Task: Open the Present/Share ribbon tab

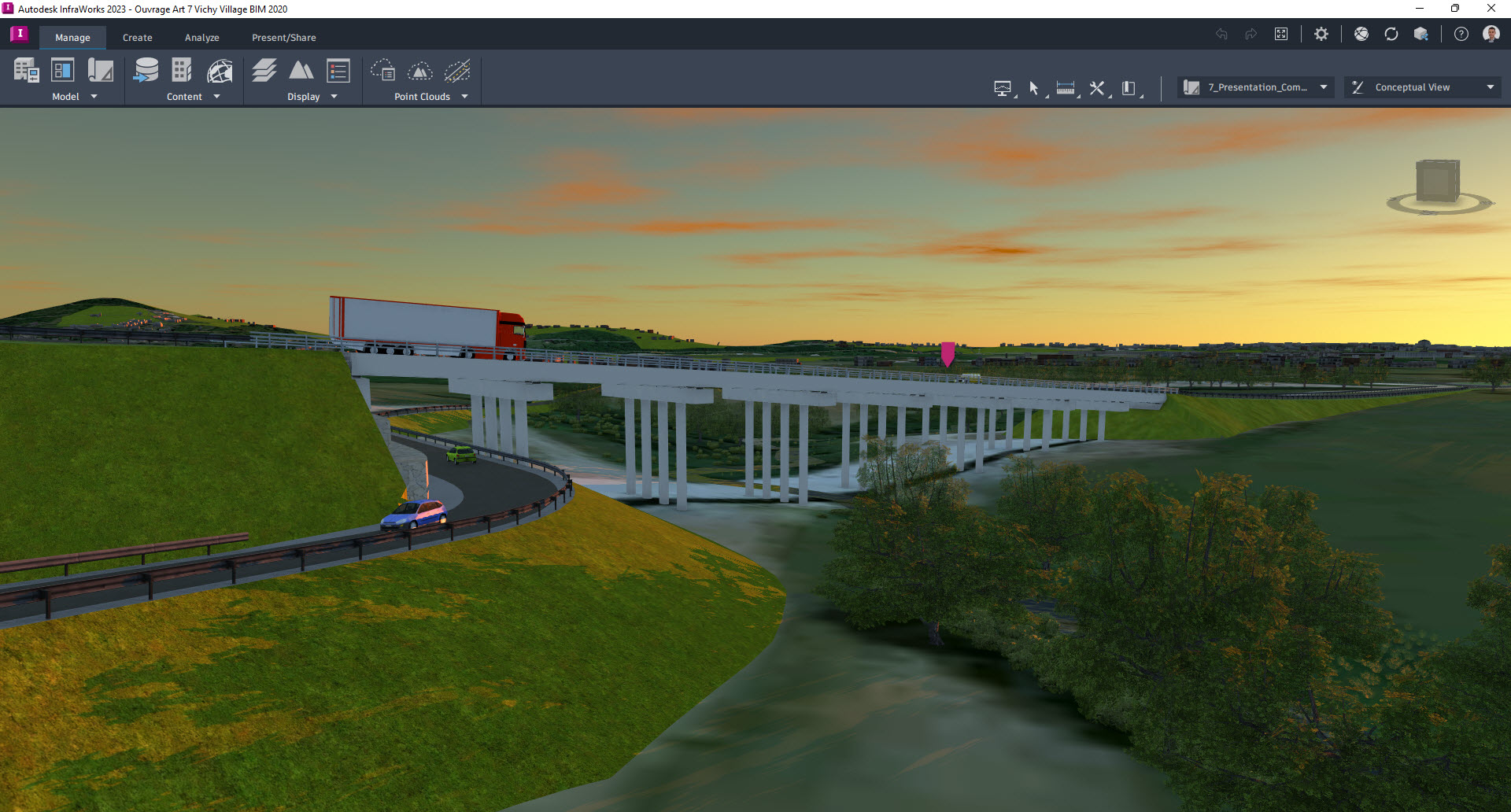Action: click(283, 37)
